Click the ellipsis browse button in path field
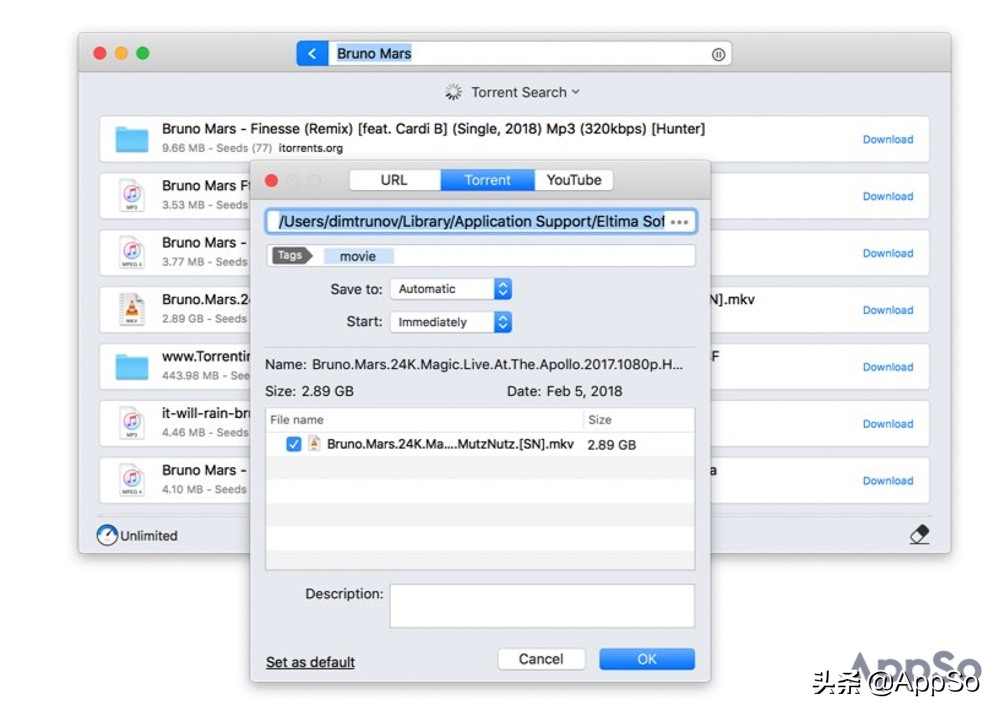The height and width of the screenshot is (716, 1000). 680,222
